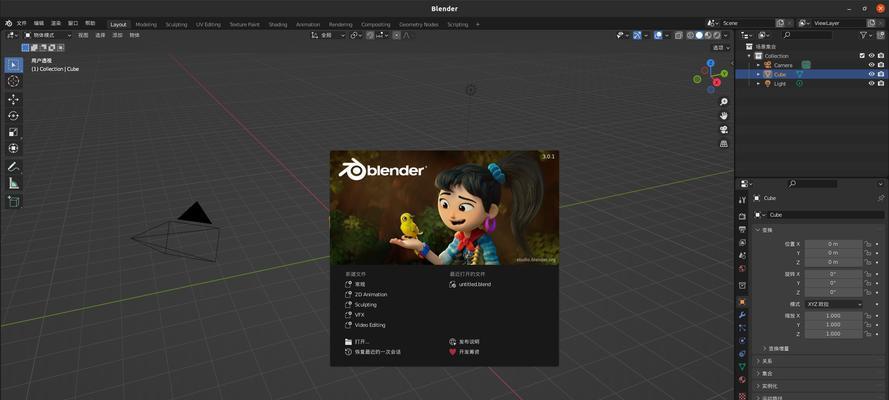
Task: Toggle camera view icon in viewport
Action: pos(724,130)
